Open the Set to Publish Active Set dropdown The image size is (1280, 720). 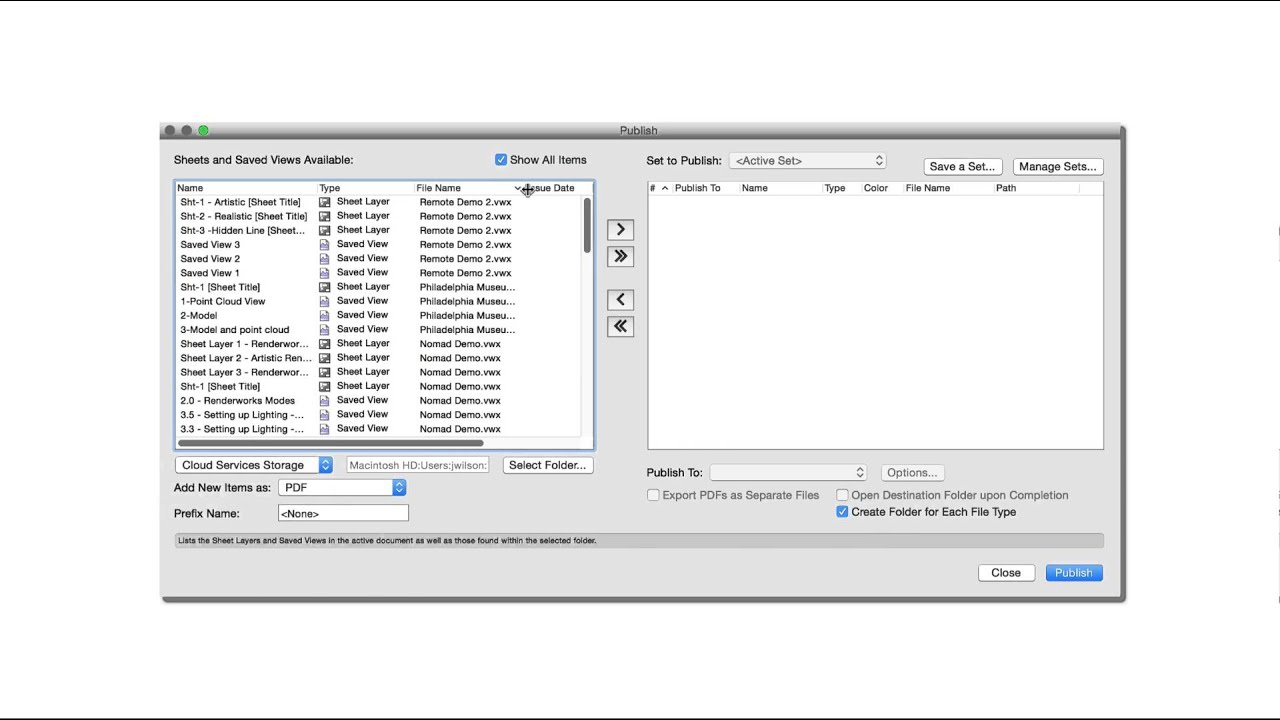(x=808, y=160)
